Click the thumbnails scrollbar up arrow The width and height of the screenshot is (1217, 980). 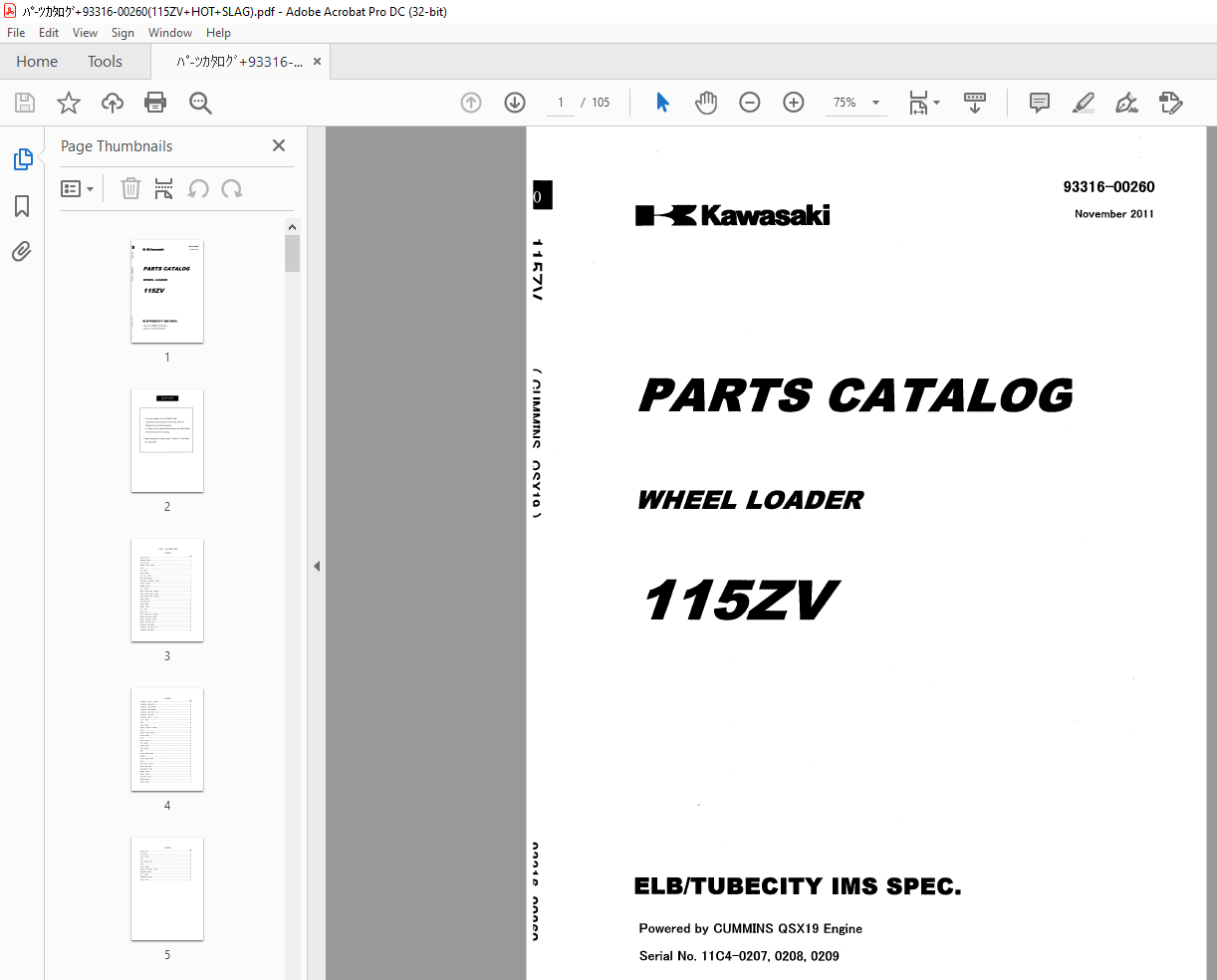(x=293, y=227)
